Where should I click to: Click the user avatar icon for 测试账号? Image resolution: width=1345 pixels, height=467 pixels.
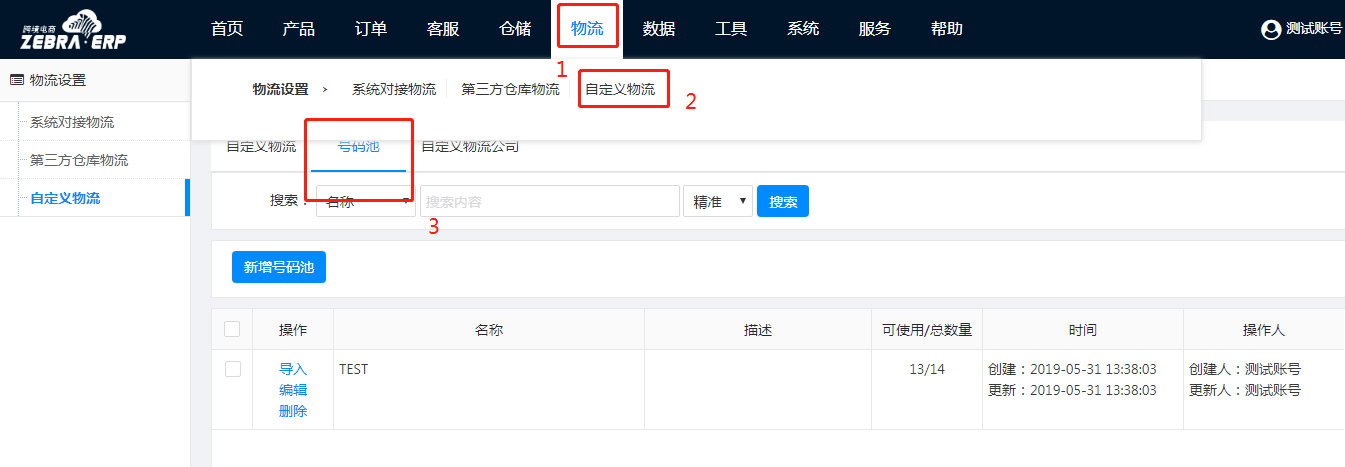click(x=1271, y=30)
